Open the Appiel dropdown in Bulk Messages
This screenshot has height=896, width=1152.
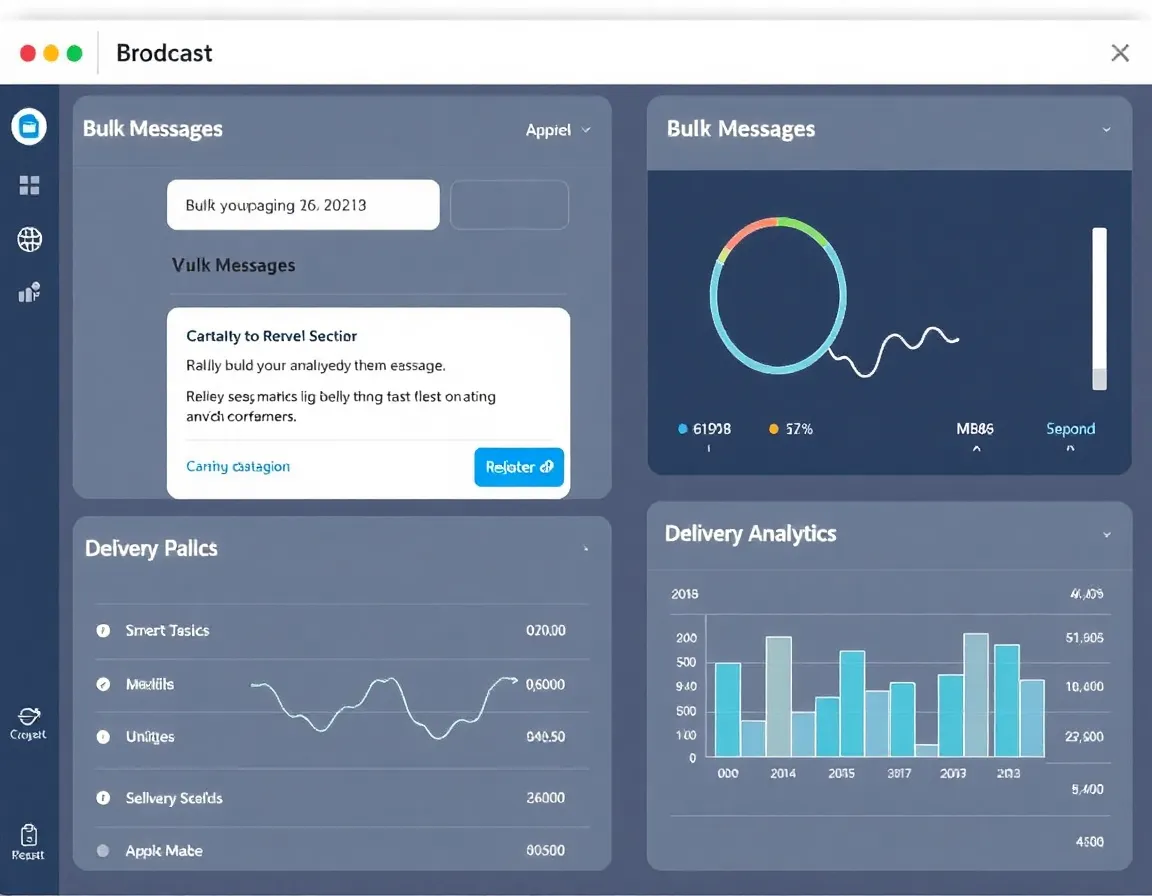pyautogui.click(x=558, y=130)
